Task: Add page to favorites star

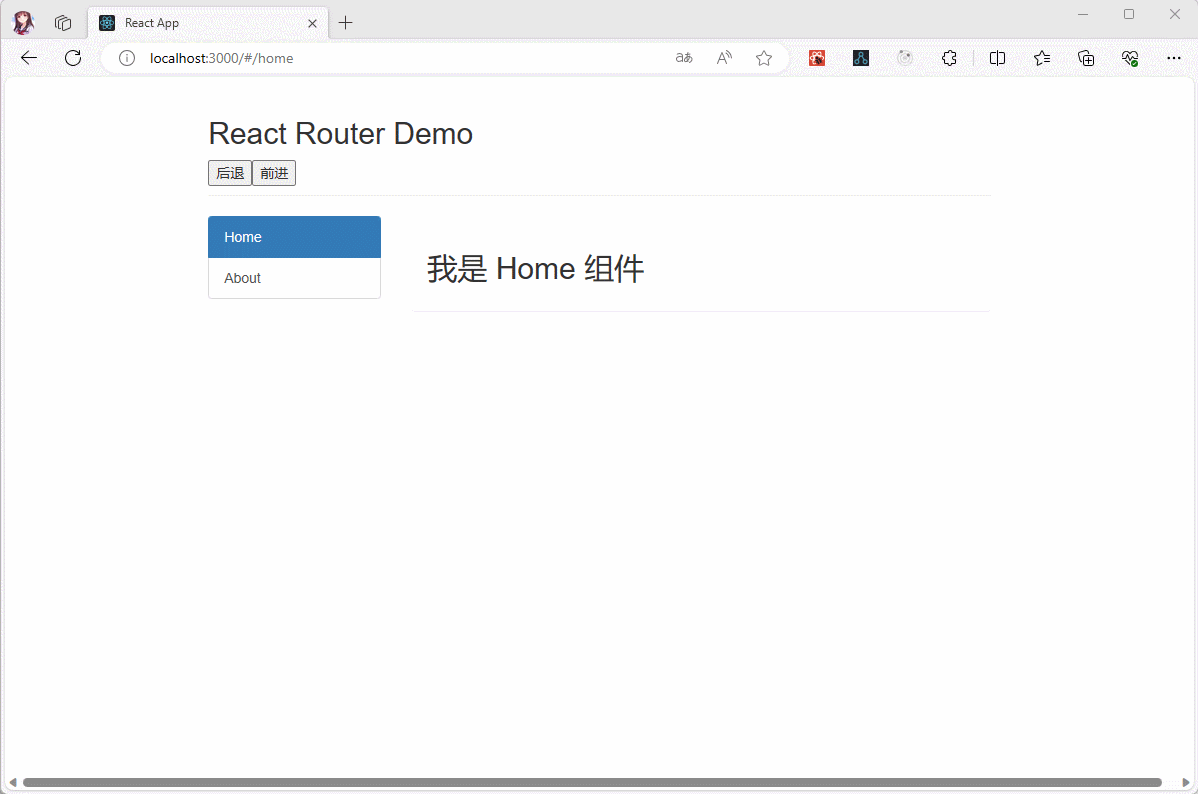Action: pyautogui.click(x=764, y=58)
